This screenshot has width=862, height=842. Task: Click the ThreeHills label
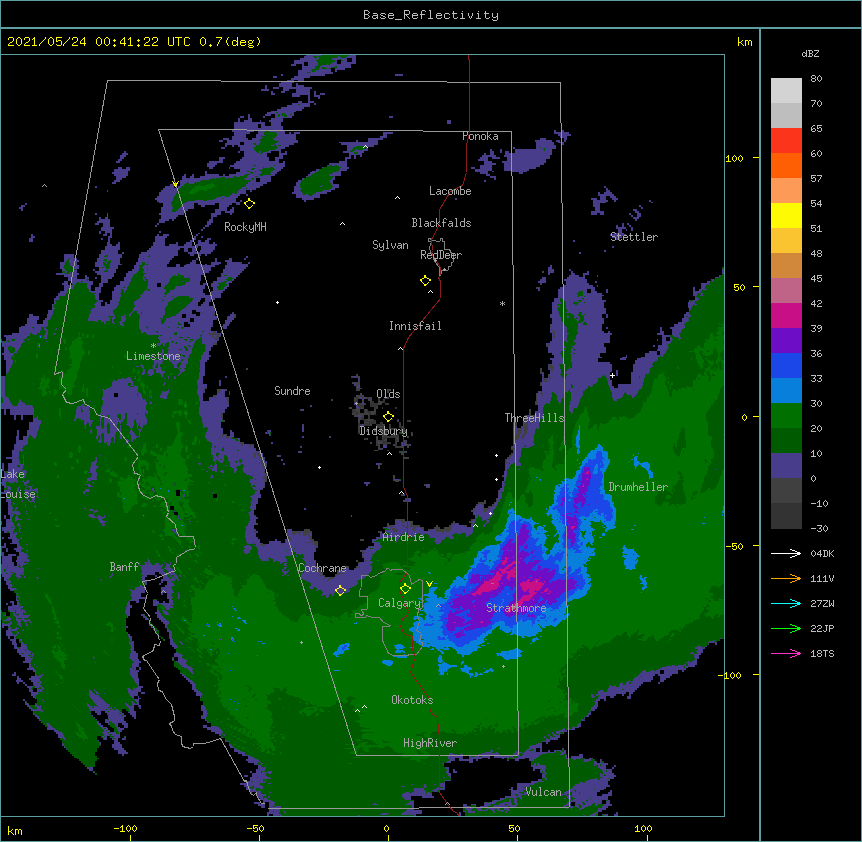click(534, 418)
